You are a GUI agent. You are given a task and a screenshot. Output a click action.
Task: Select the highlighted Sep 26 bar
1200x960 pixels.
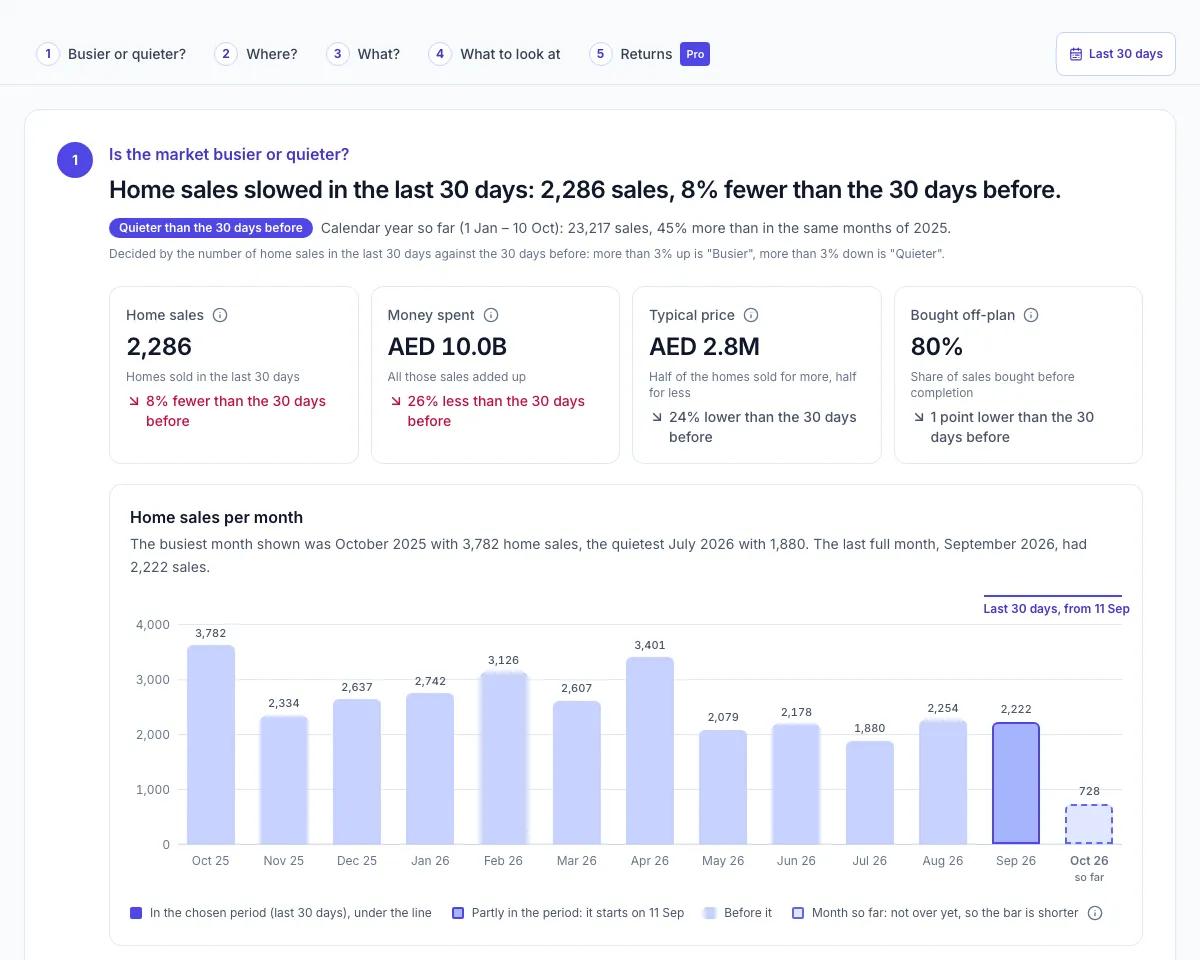[1016, 783]
